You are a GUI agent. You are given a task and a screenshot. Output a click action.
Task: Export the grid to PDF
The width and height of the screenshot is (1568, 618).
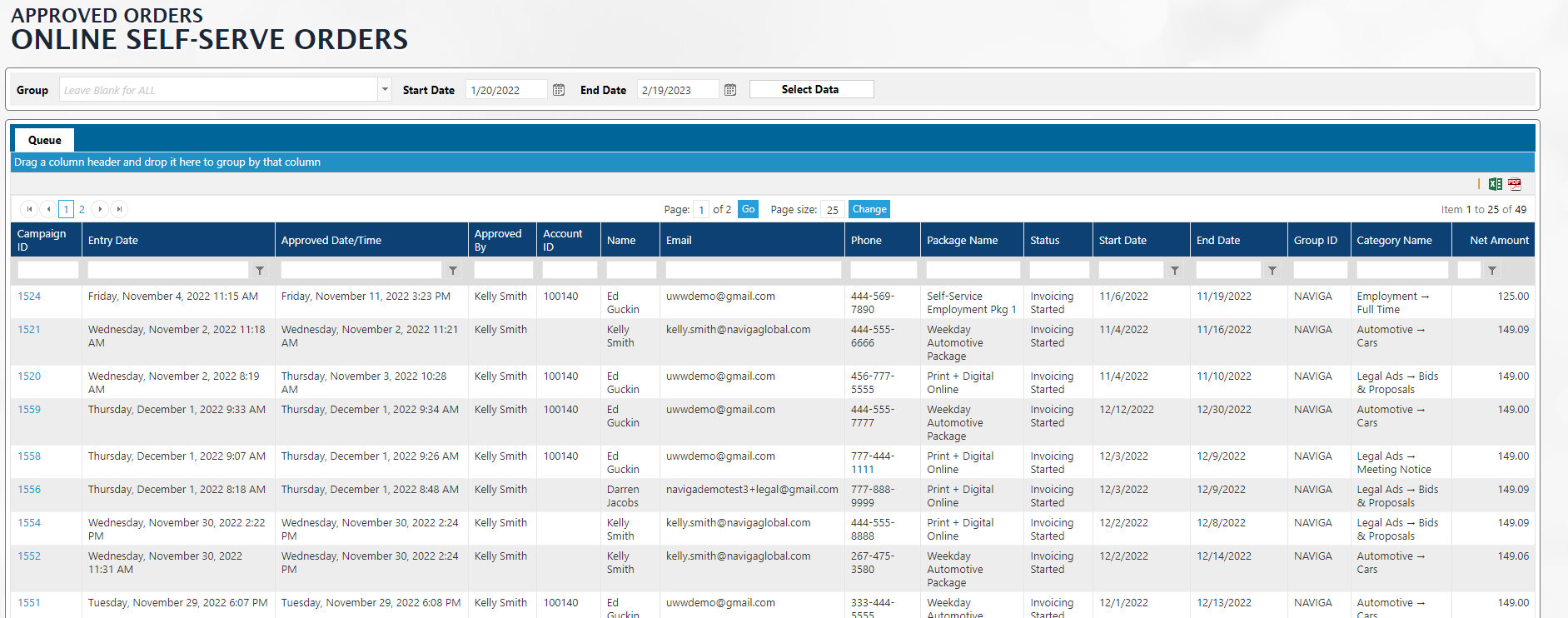pyautogui.click(x=1515, y=184)
